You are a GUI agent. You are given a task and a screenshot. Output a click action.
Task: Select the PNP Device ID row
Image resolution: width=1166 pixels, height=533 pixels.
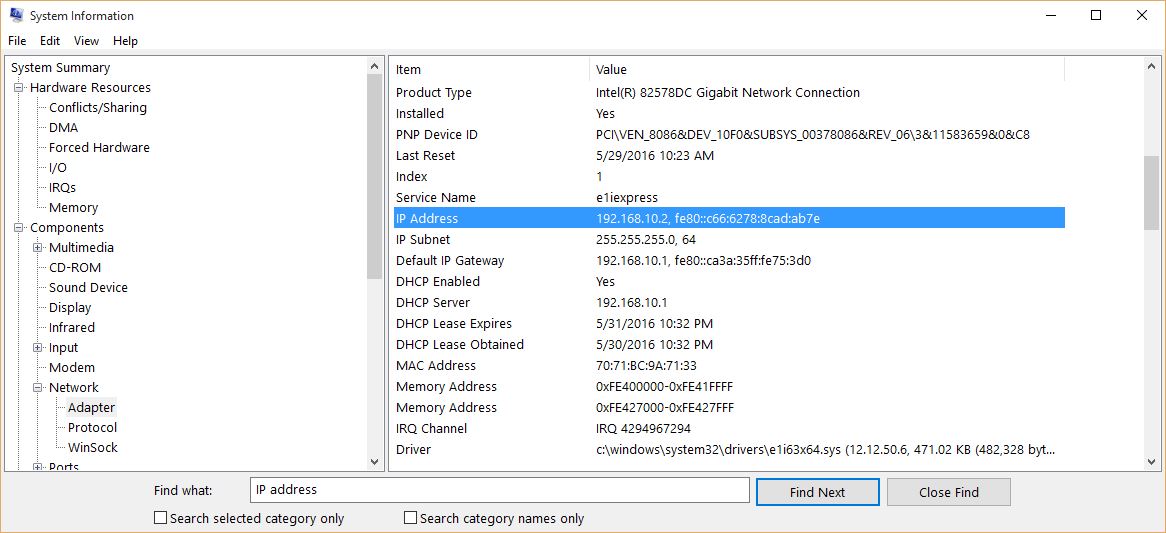click(729, 135)
